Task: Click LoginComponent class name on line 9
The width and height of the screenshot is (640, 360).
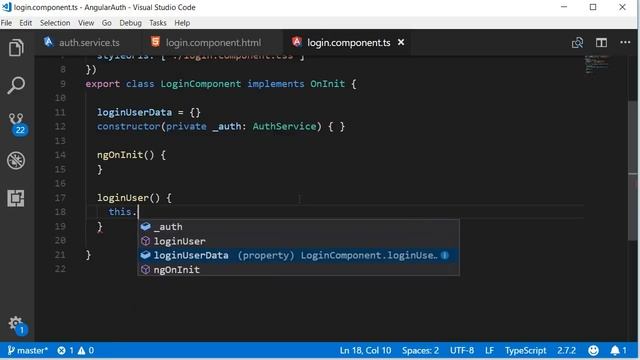Action: point(200,84)
